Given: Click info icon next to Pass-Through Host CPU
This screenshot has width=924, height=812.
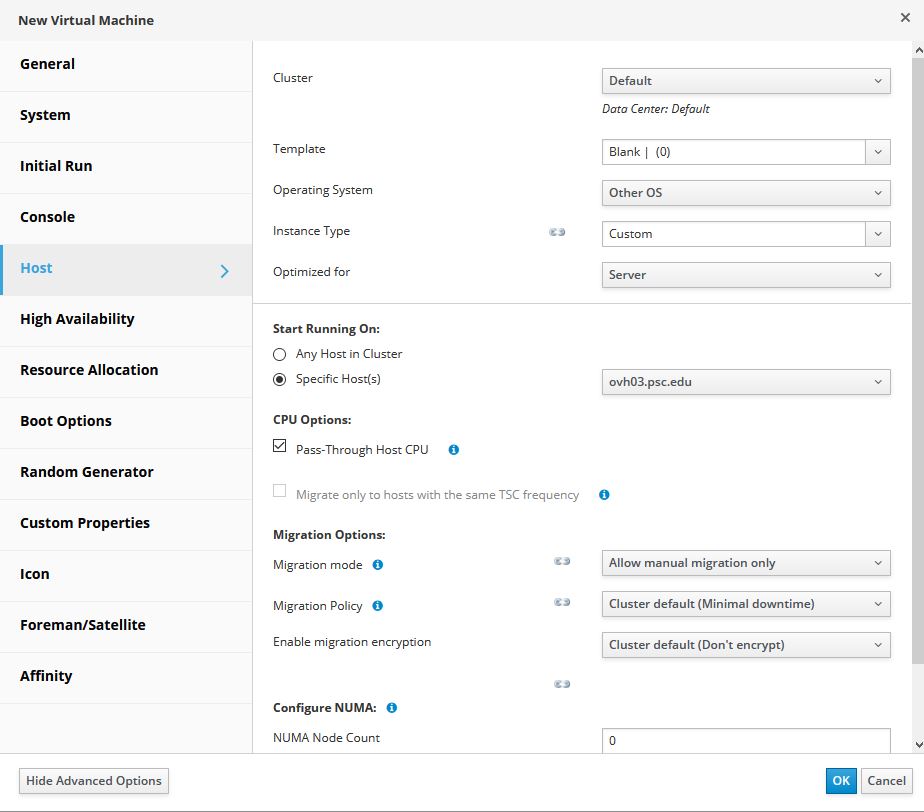Looking at the screenshot, I should [x=453, y=450].
